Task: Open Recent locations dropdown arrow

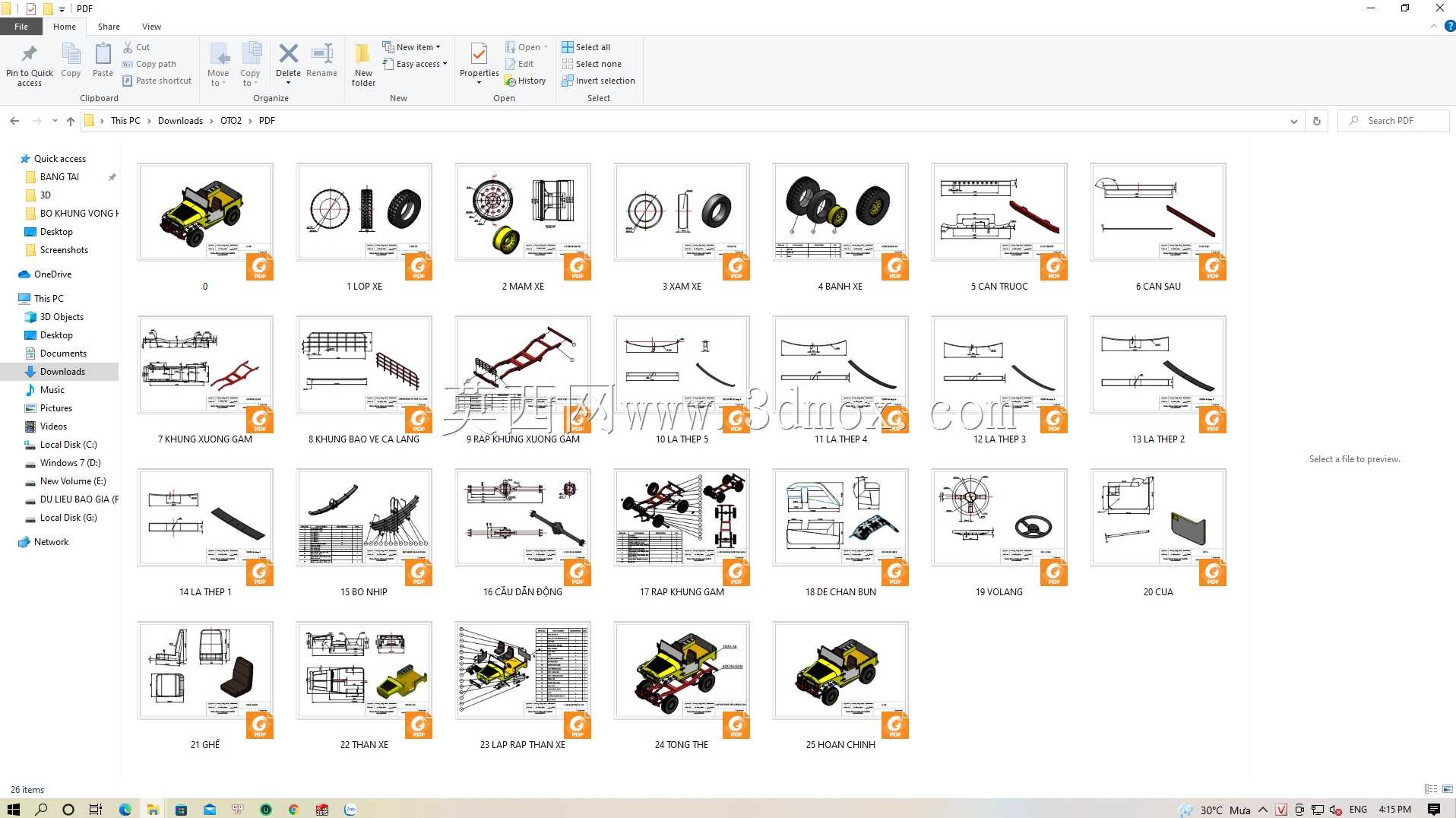Action: click(55, 121)
